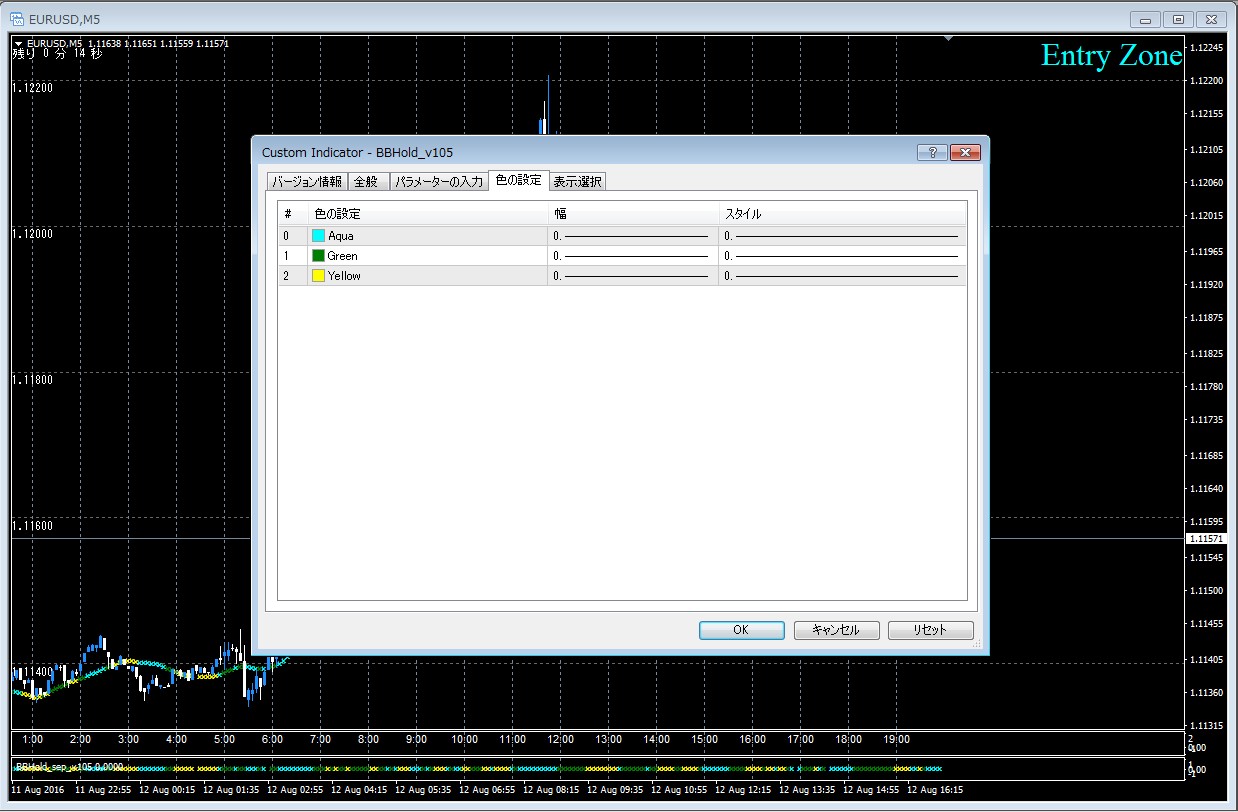Viewport: 1238px width, 812px height.
Task: Open line style selector for Aqua row
Action: pyautogui.click(x=842, y=236)
